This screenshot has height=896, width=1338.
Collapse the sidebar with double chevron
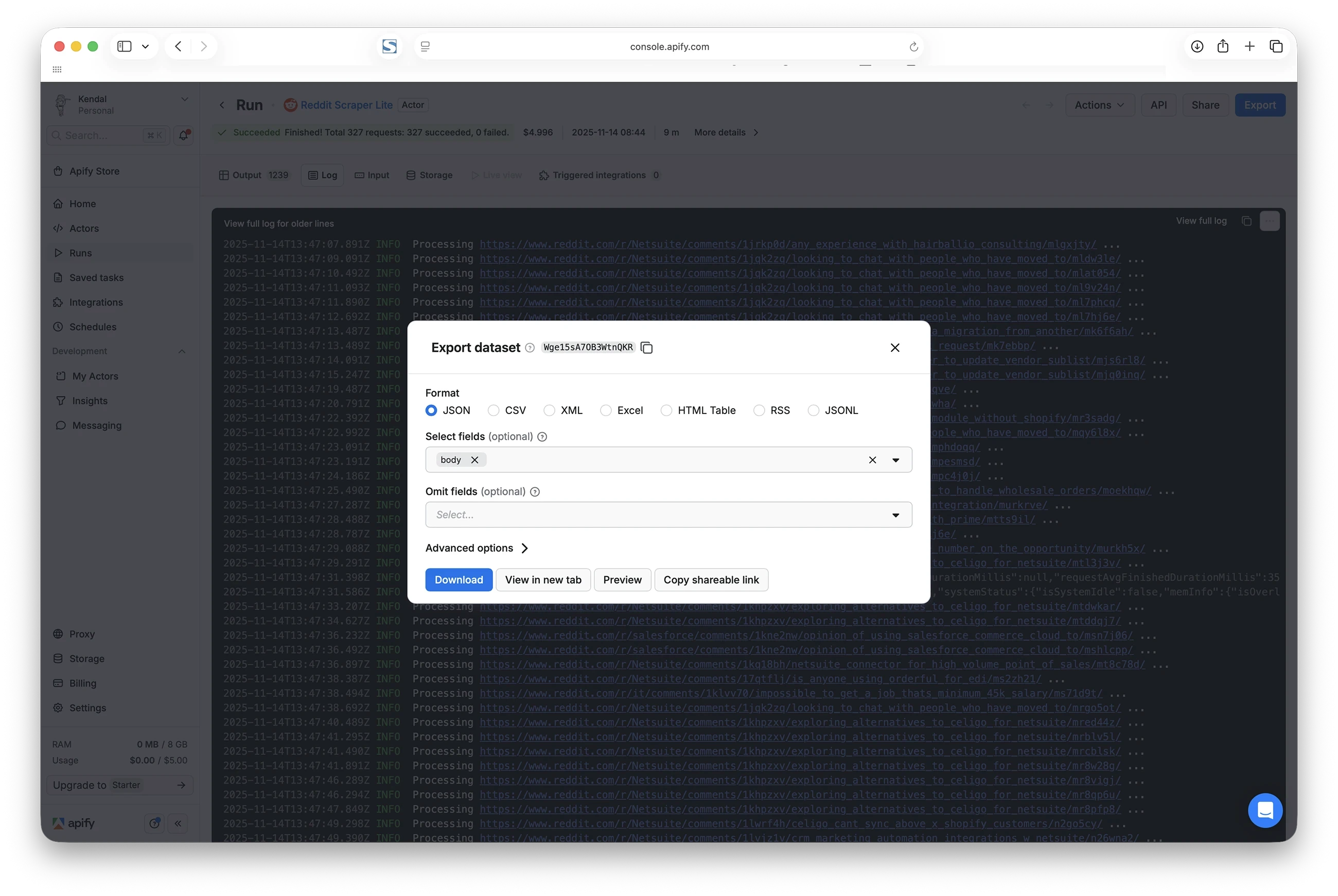[x=178, y=823]
